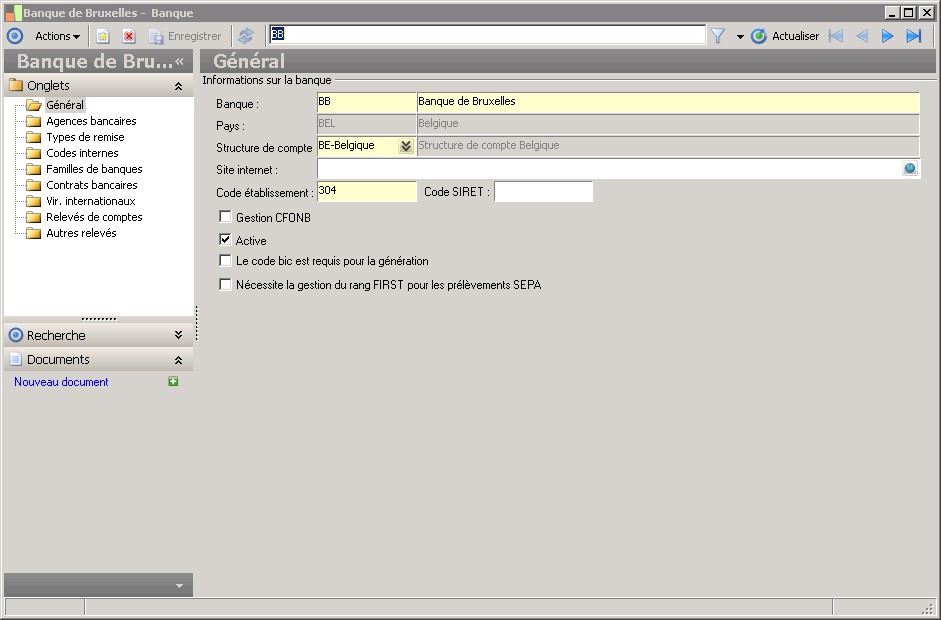This screenshot has width=941, height=620.
Task: Collapse the Onglets section
Action: point(178,86)
